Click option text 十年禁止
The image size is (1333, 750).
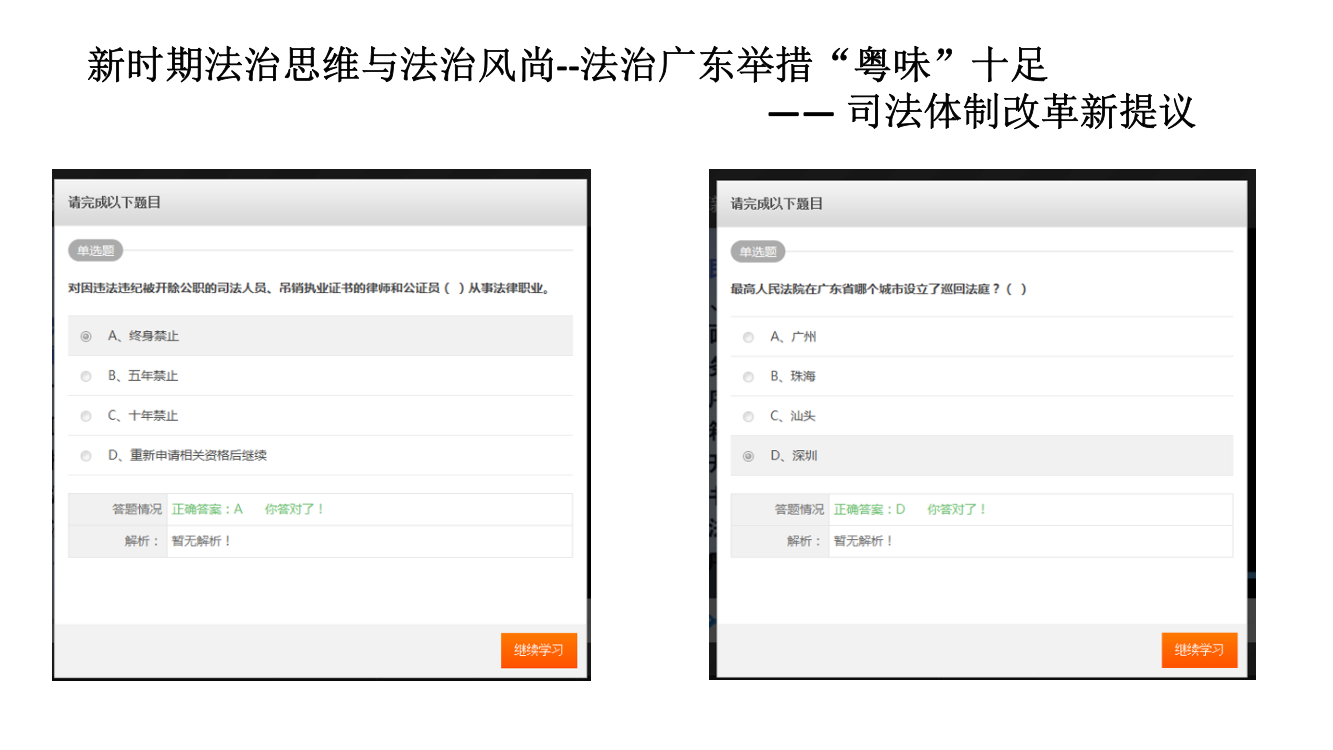tap(154, 416)
